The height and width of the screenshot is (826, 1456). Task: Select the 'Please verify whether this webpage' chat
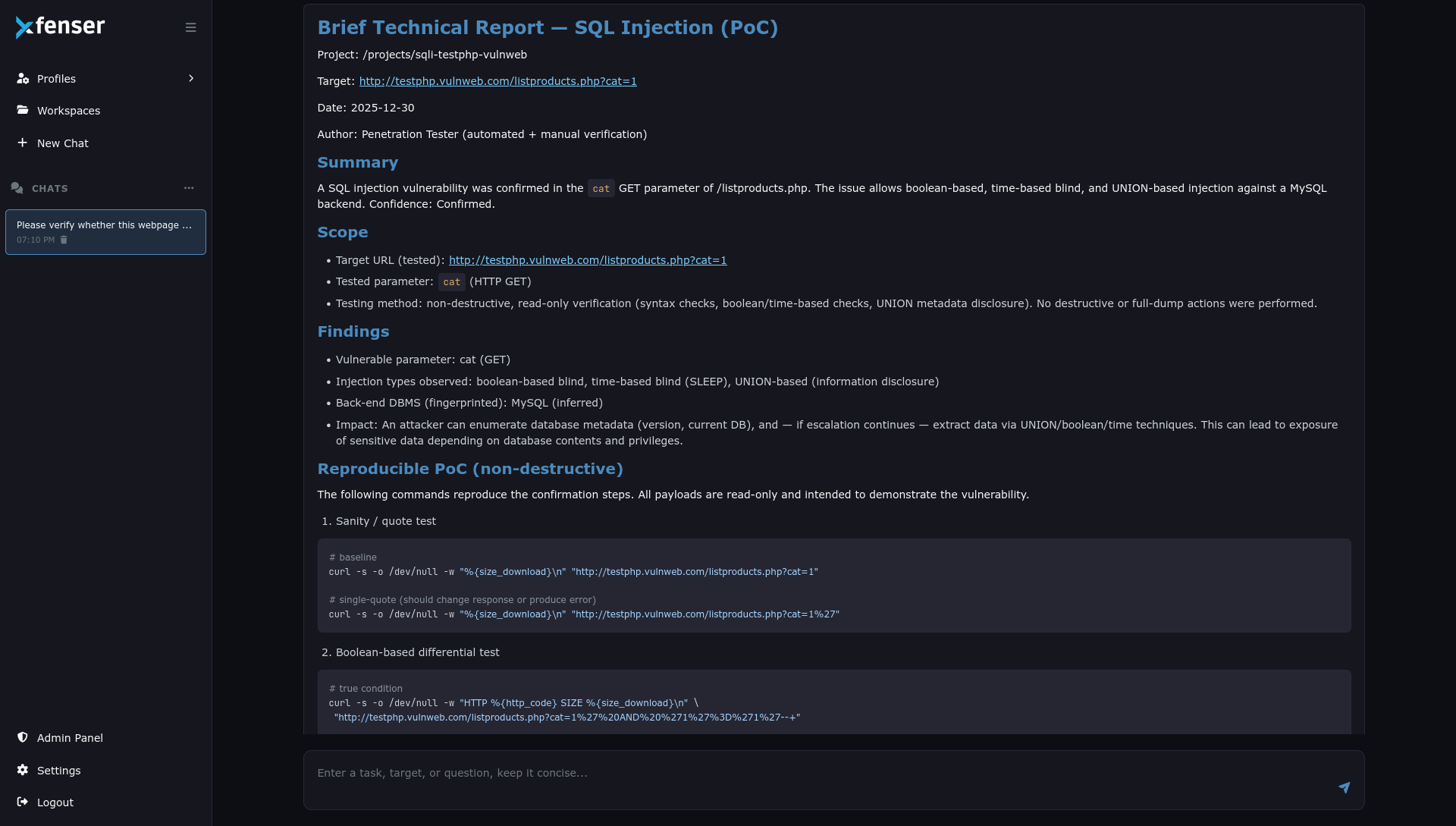105,225
